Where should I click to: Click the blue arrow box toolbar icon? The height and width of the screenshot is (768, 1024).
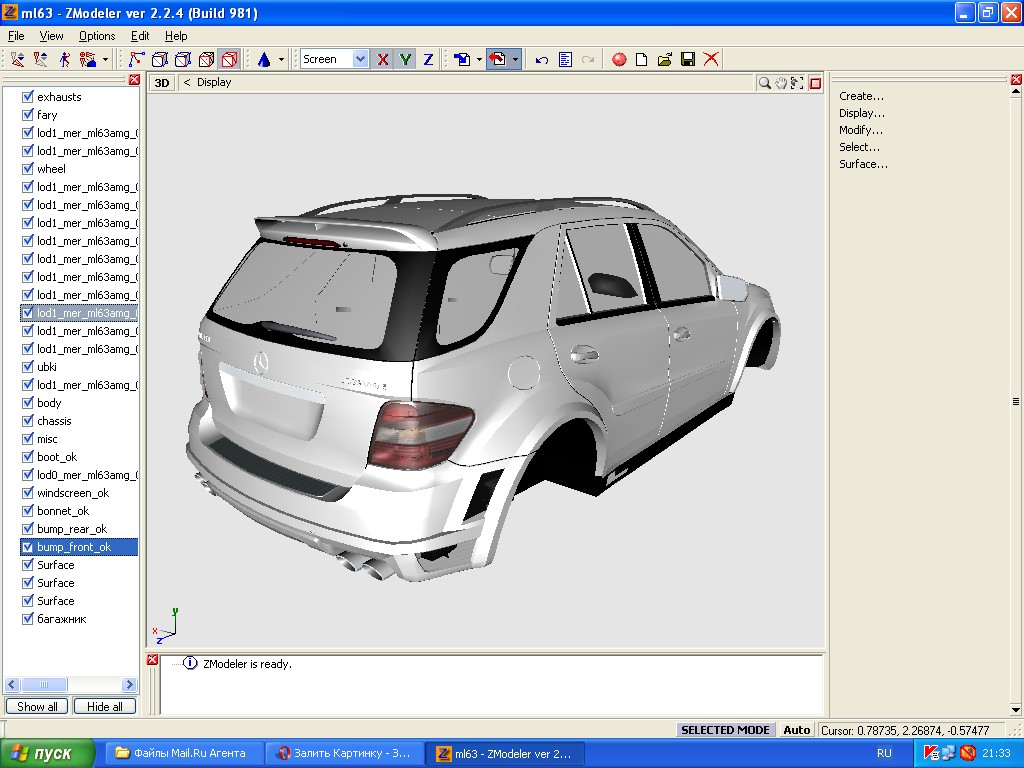(x=462, y=59)
